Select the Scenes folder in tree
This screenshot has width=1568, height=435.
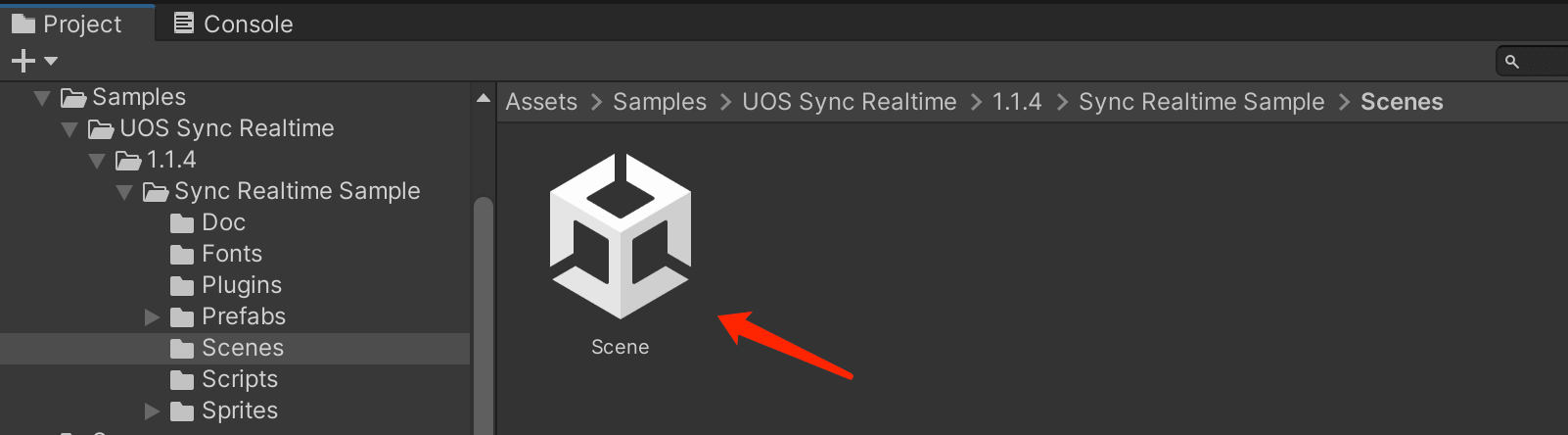pyautogui.click(x=242, y=349)
